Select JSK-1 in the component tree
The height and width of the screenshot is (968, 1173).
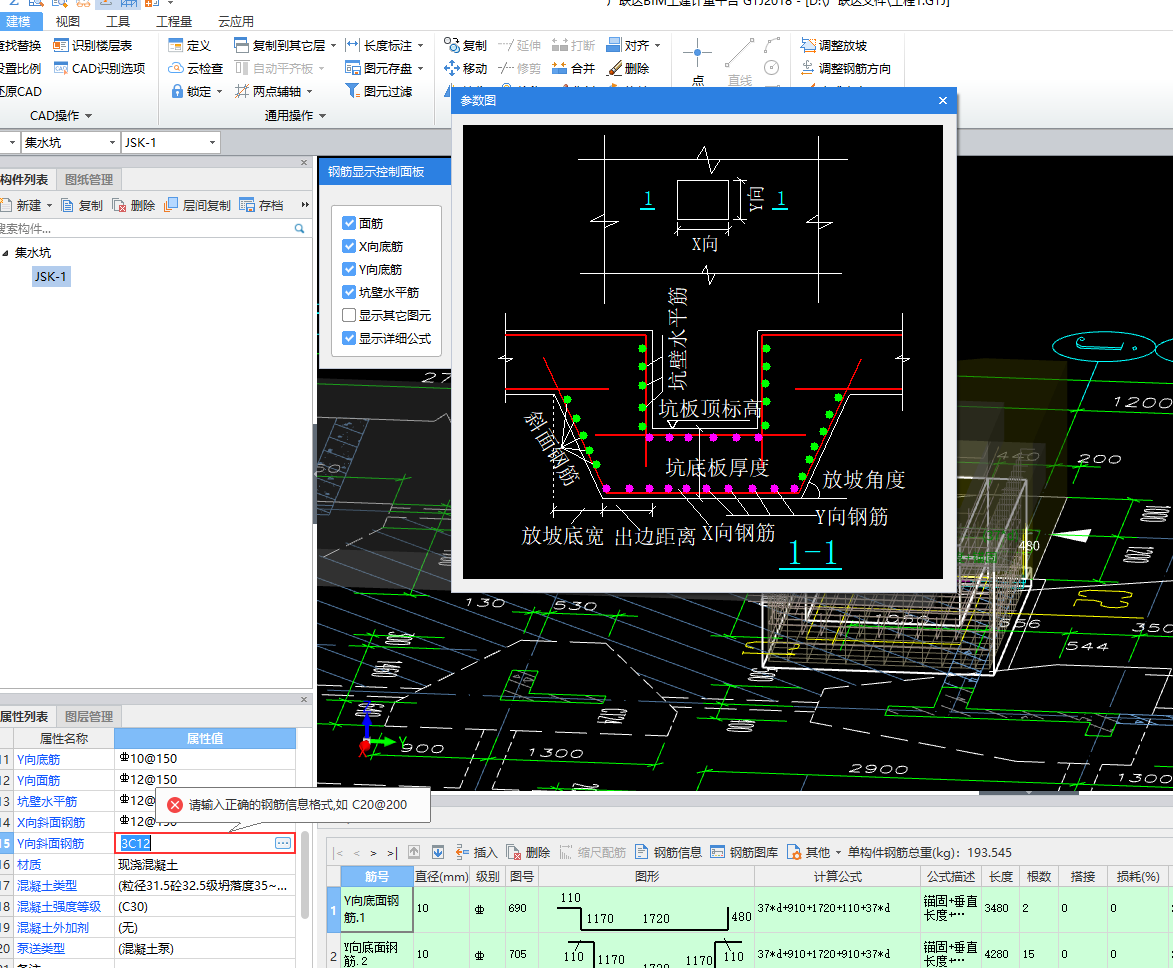[50, 276]
